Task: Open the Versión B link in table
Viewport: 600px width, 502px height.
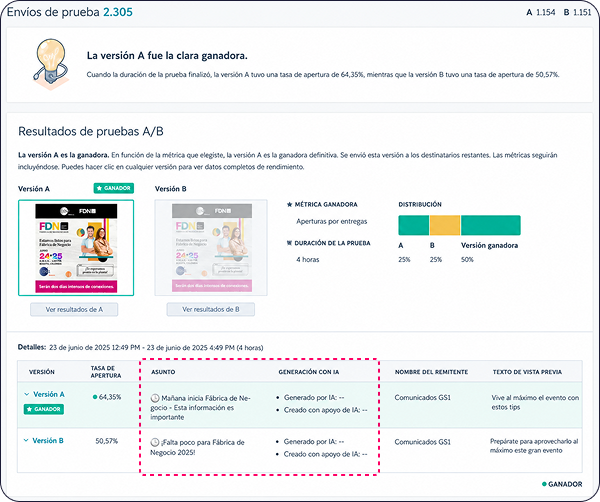Action: 48,440
